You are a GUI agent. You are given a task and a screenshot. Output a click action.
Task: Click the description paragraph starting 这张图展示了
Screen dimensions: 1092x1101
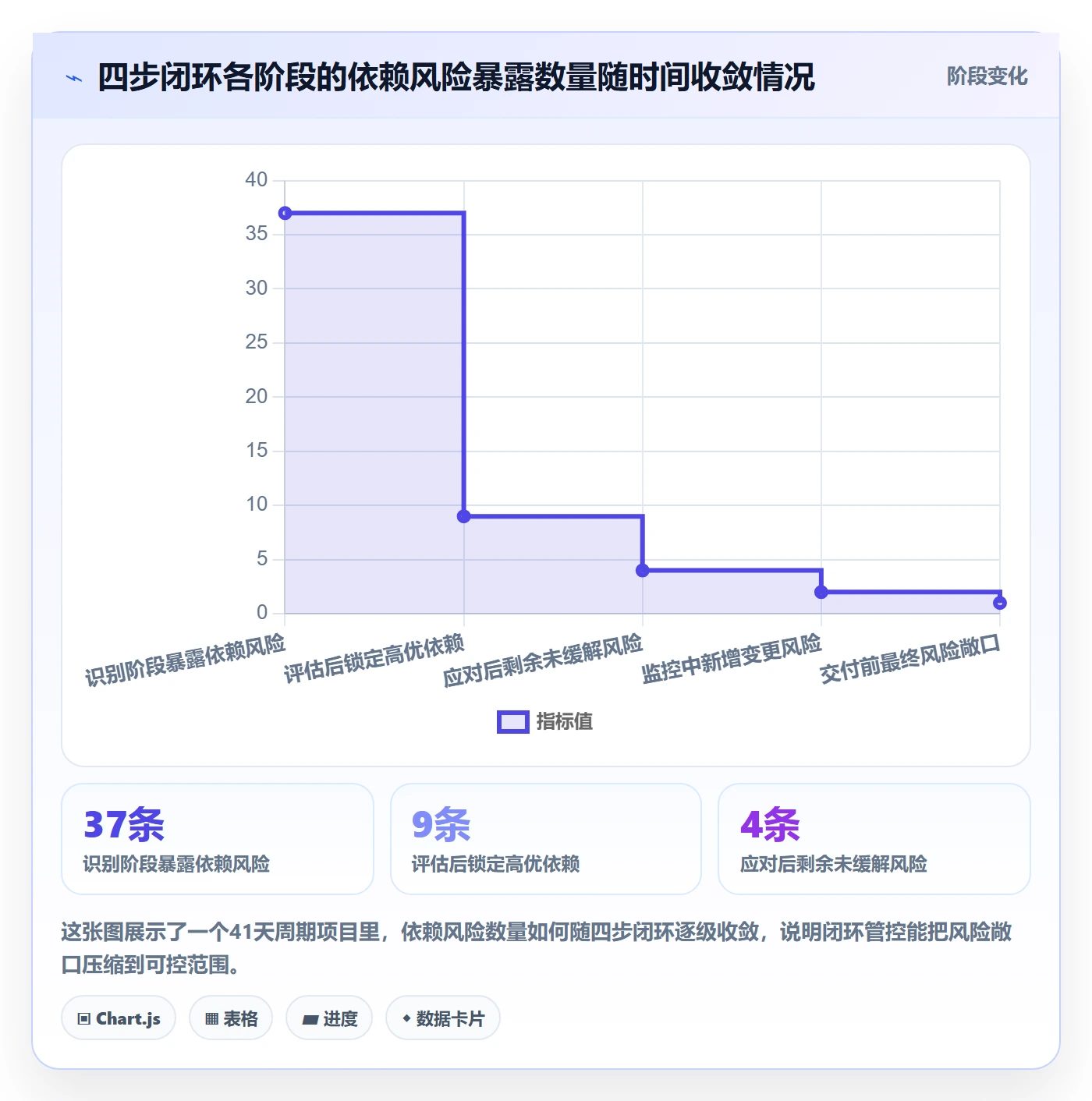537,948
